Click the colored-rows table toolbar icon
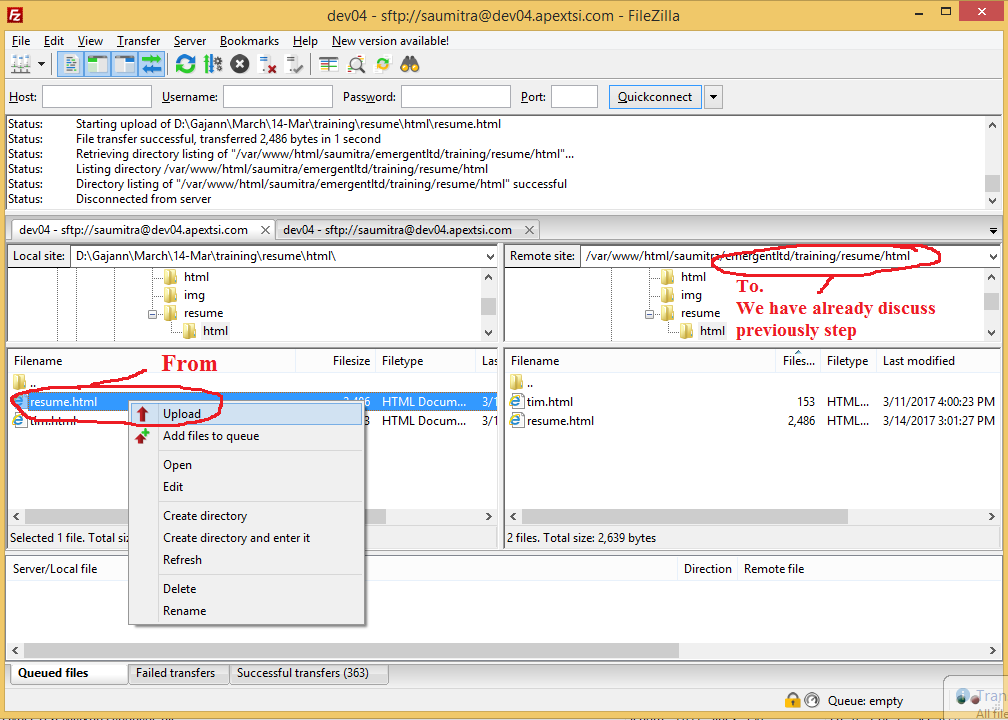Screen dimensions: 1008x720 click(328, 64)
